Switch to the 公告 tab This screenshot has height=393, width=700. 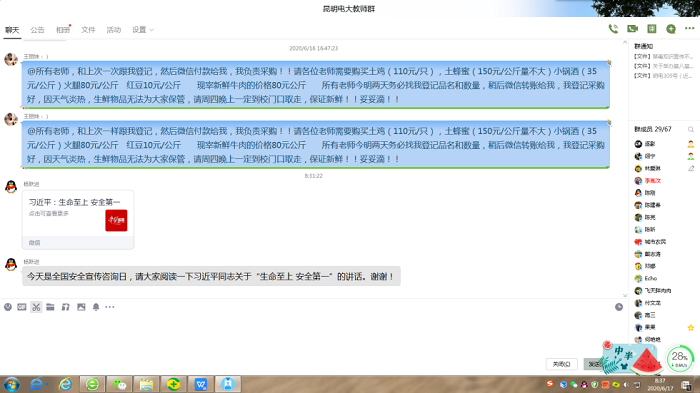click(x=38, y=30)
